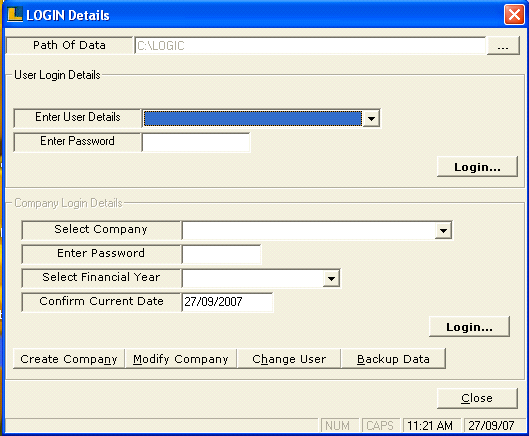Click the Create Company button
This screenshot has height=436, width=529.
pyautogui.click(x=69, y=359)
